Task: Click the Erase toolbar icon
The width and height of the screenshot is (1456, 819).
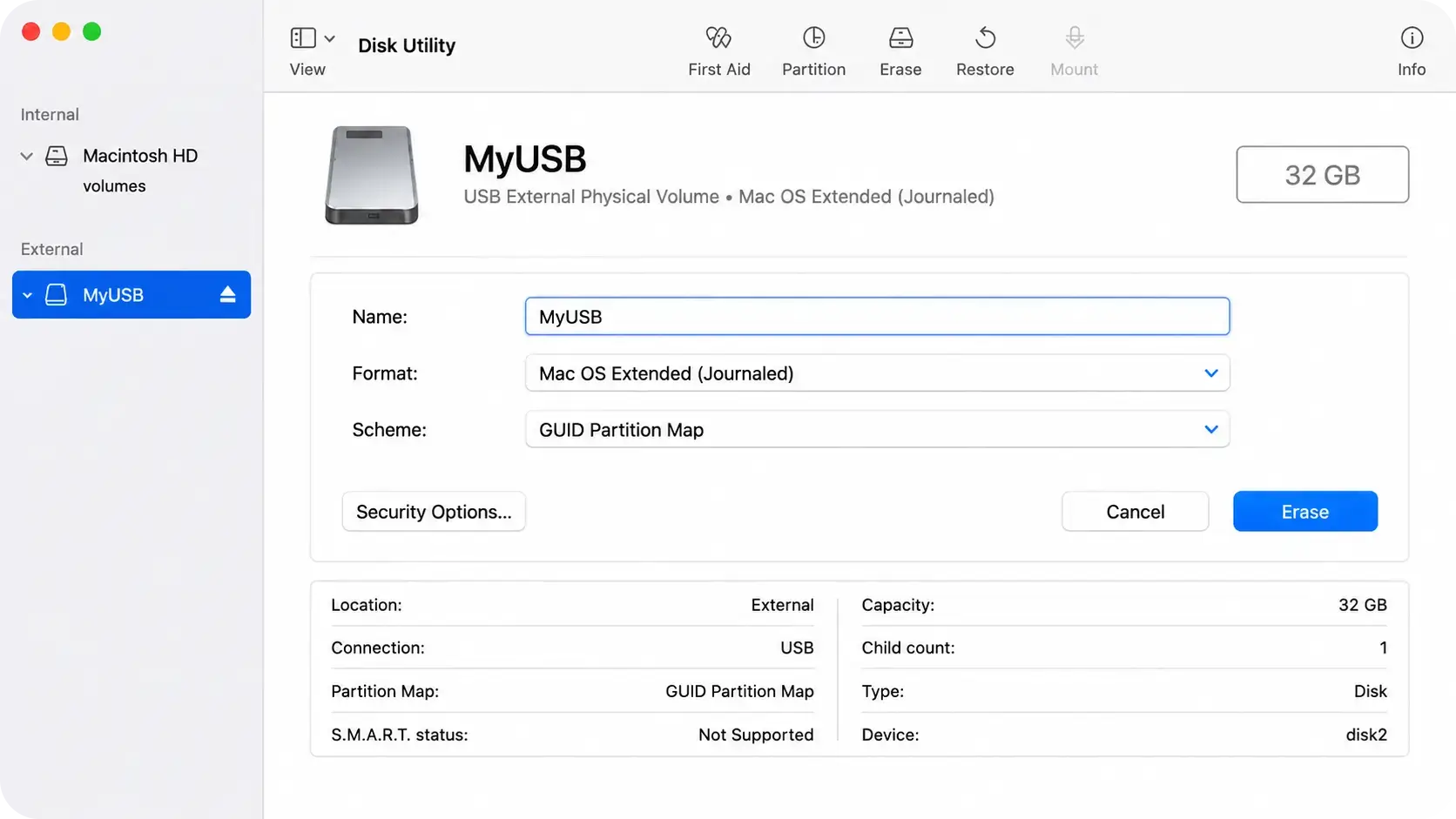Action: (x=900, y=37)
